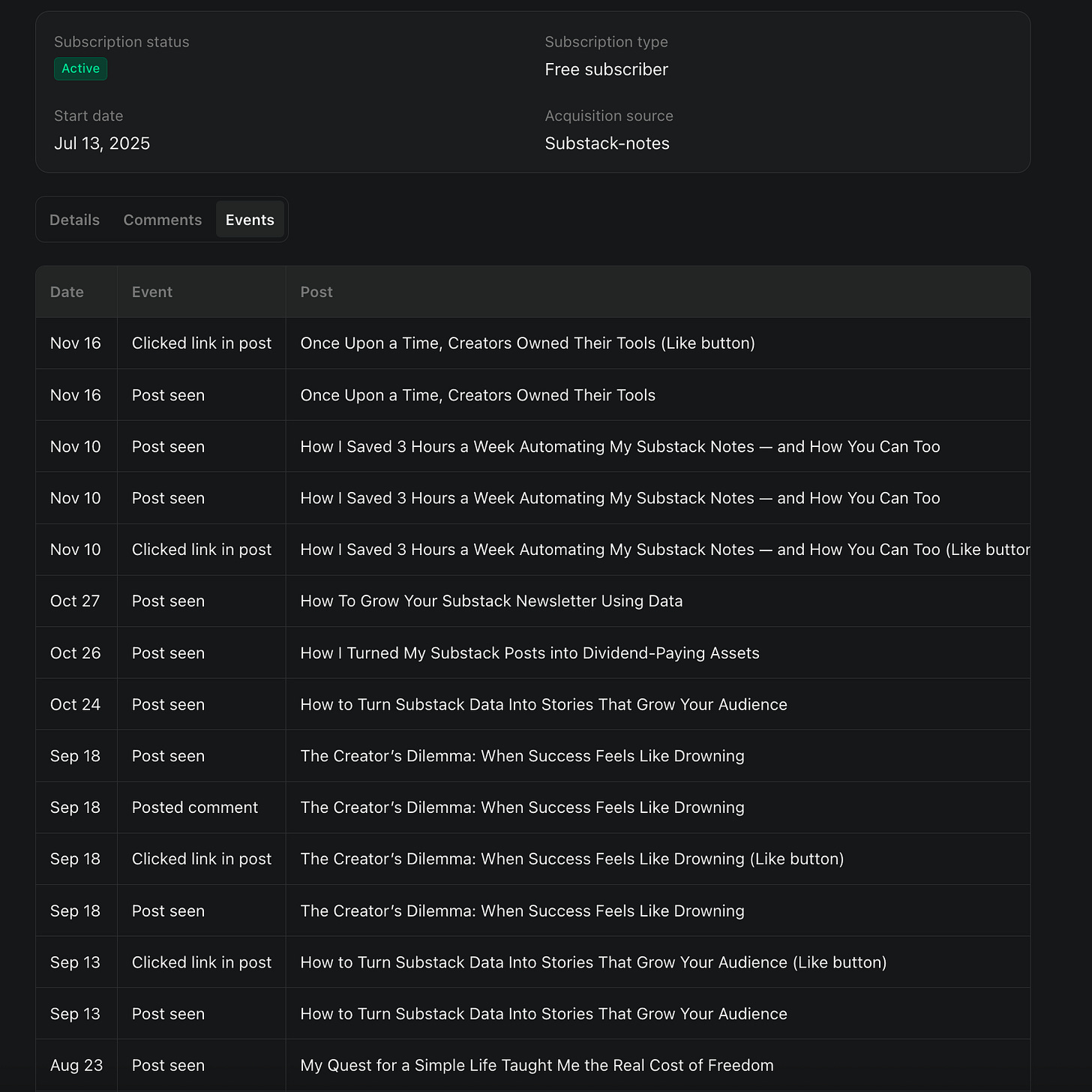Click 'Post seen' in the Aug 23 row
Image resolution: width=1092 pixels, height=1092 pixels.
(x=168, y=1065)
